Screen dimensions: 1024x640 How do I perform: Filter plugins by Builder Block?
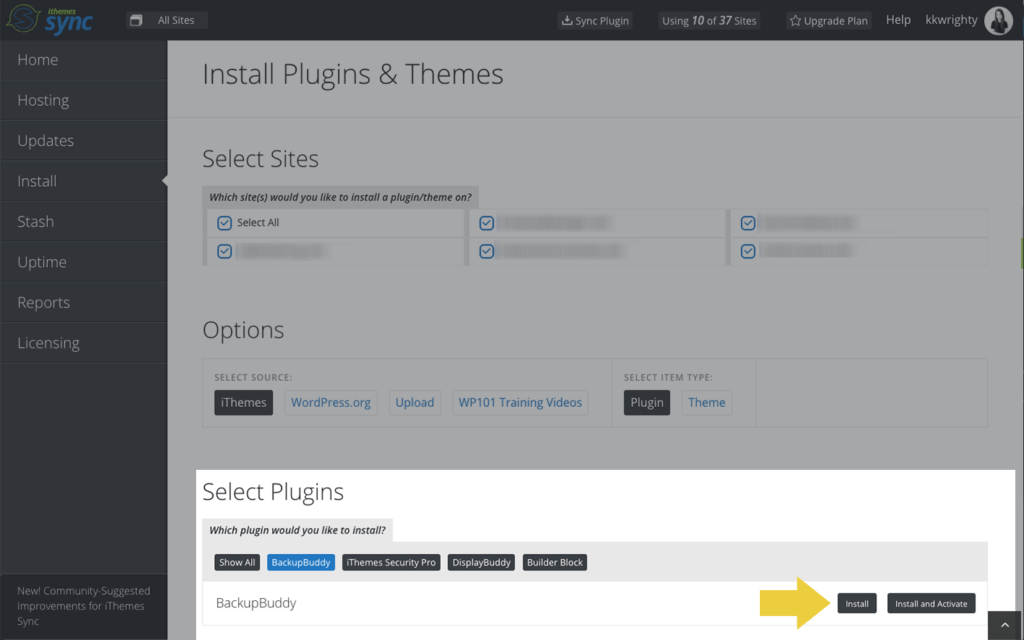(555, 562)
